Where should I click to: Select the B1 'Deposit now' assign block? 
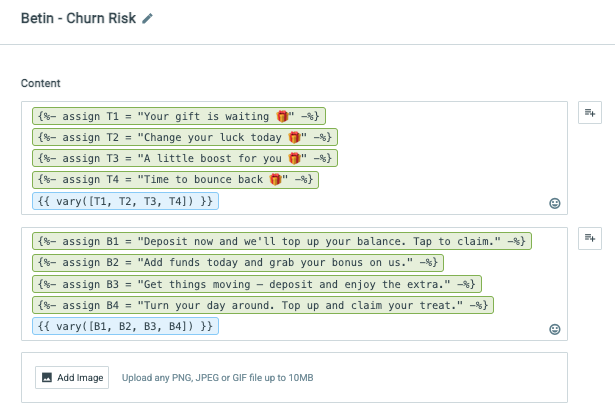pyautogui.click(x=282, y=241)
